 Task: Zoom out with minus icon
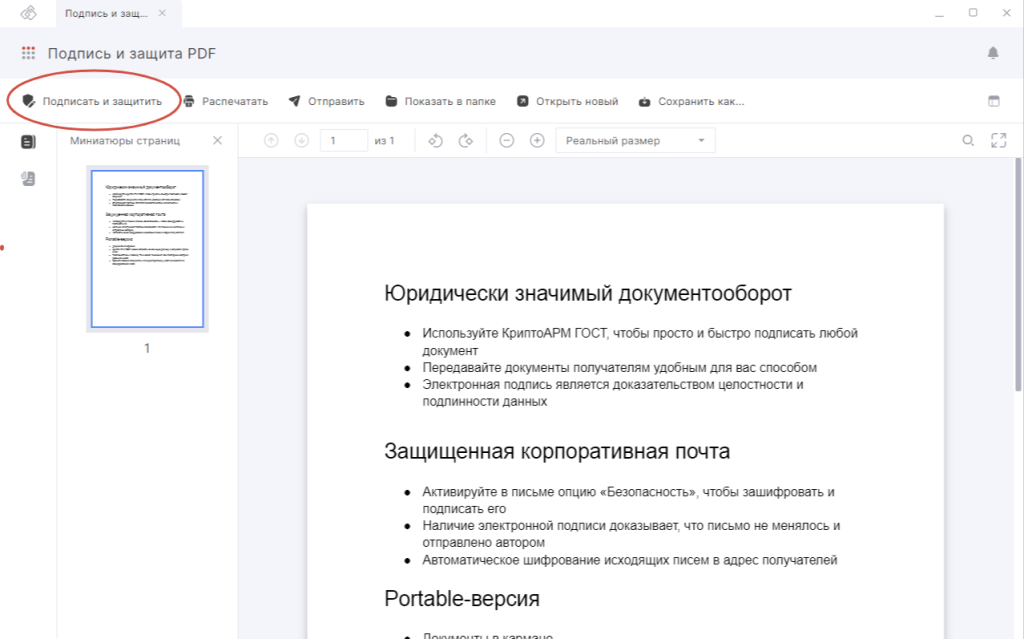pos(507,140)
